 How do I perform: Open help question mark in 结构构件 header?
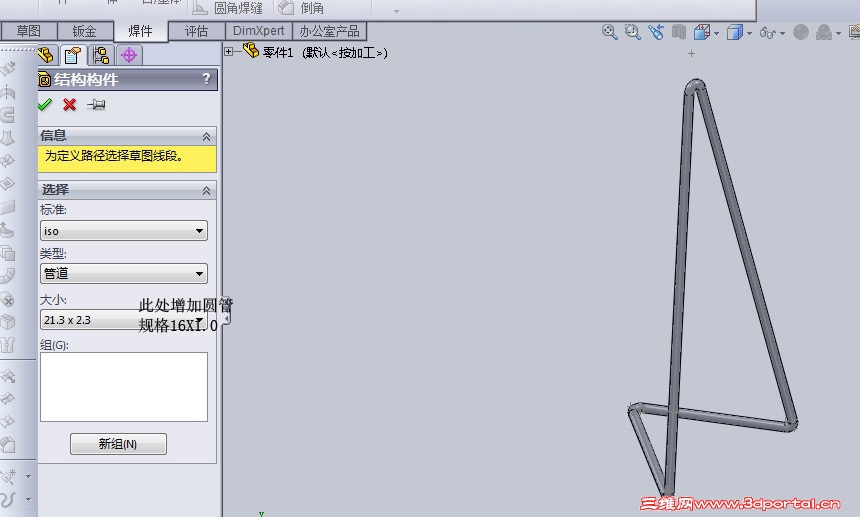206,79
